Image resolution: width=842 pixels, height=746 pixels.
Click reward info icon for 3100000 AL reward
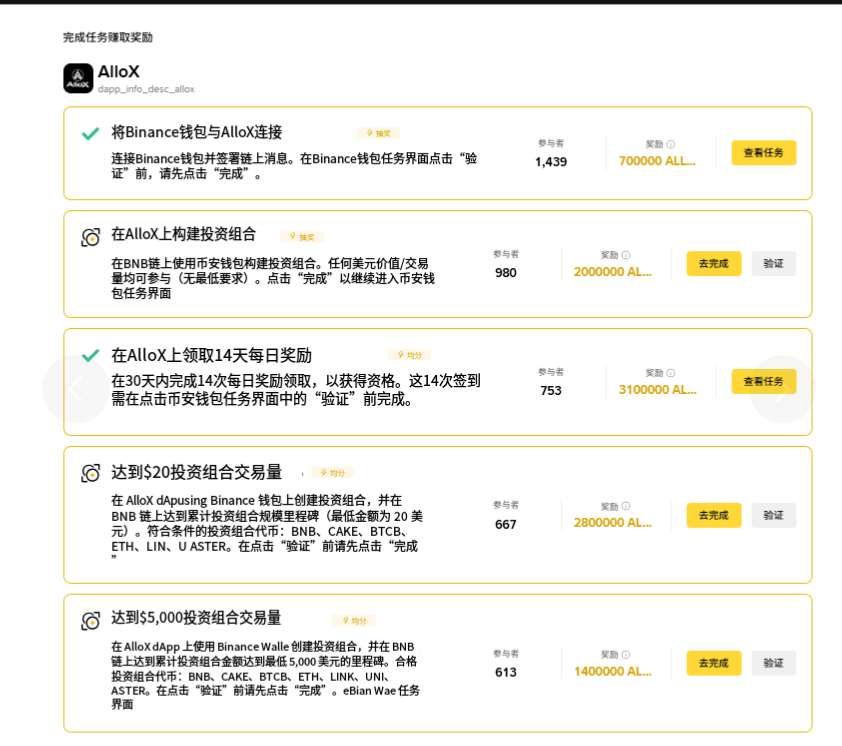(671, 373)
